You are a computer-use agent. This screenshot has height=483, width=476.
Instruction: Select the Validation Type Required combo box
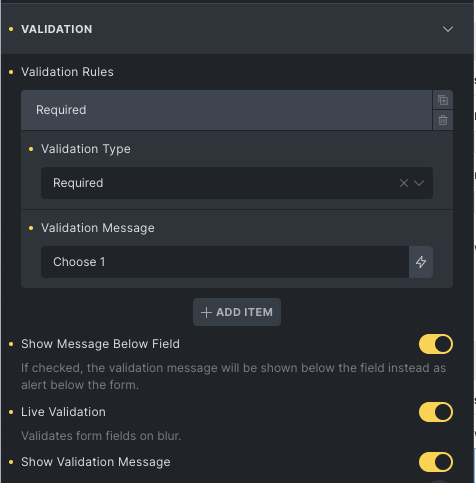(x=237, y=183)
